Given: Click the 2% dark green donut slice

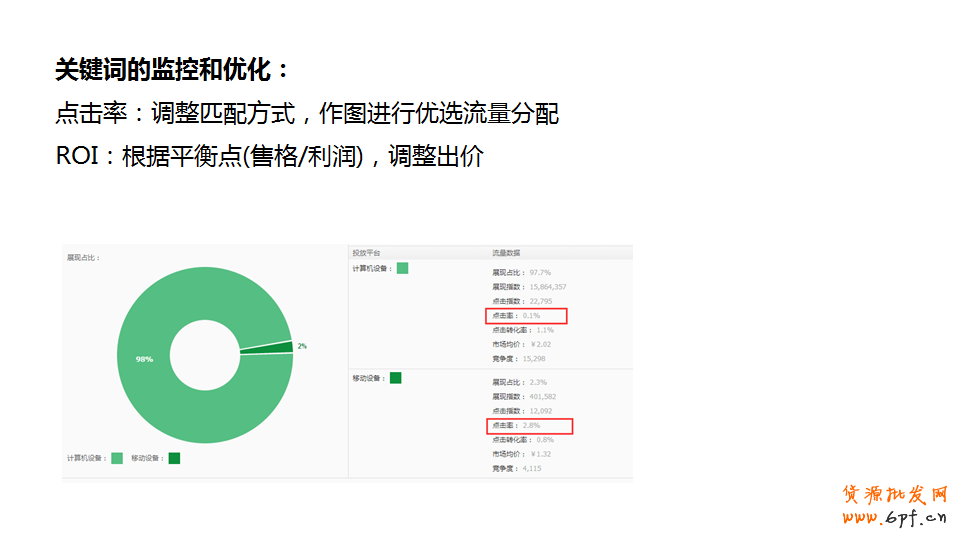Looking at the screenshot, I should pyautogui.click(x=286, y=347).
